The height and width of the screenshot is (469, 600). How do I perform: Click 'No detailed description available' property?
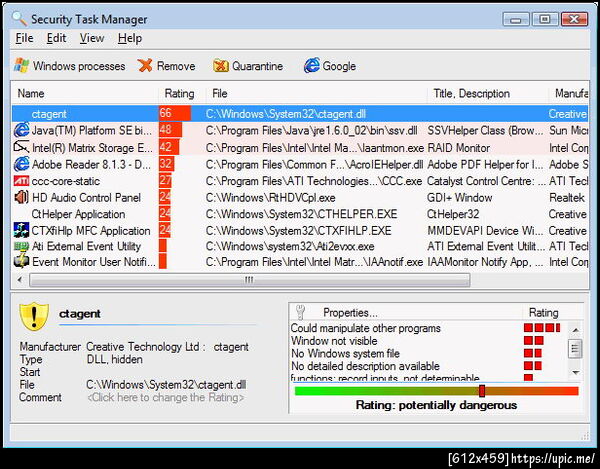(365, 366)
